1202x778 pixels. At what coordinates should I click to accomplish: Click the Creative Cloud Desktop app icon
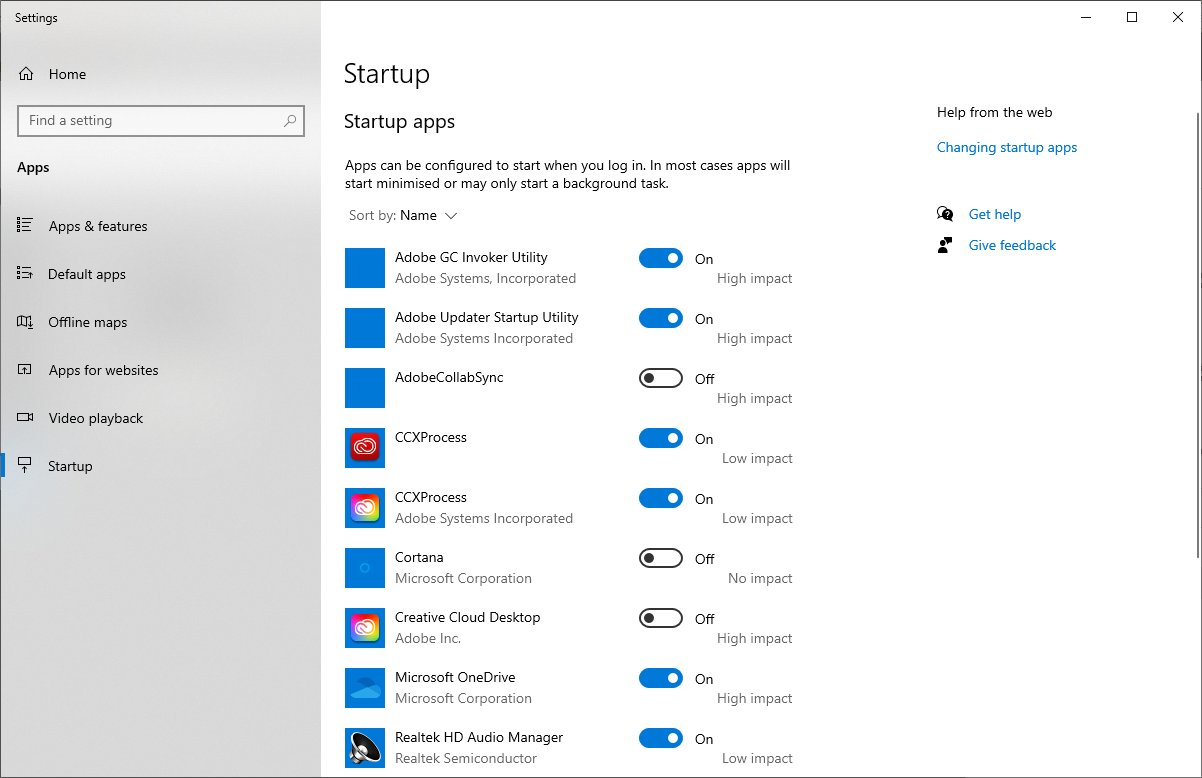(x=365, y=628)
